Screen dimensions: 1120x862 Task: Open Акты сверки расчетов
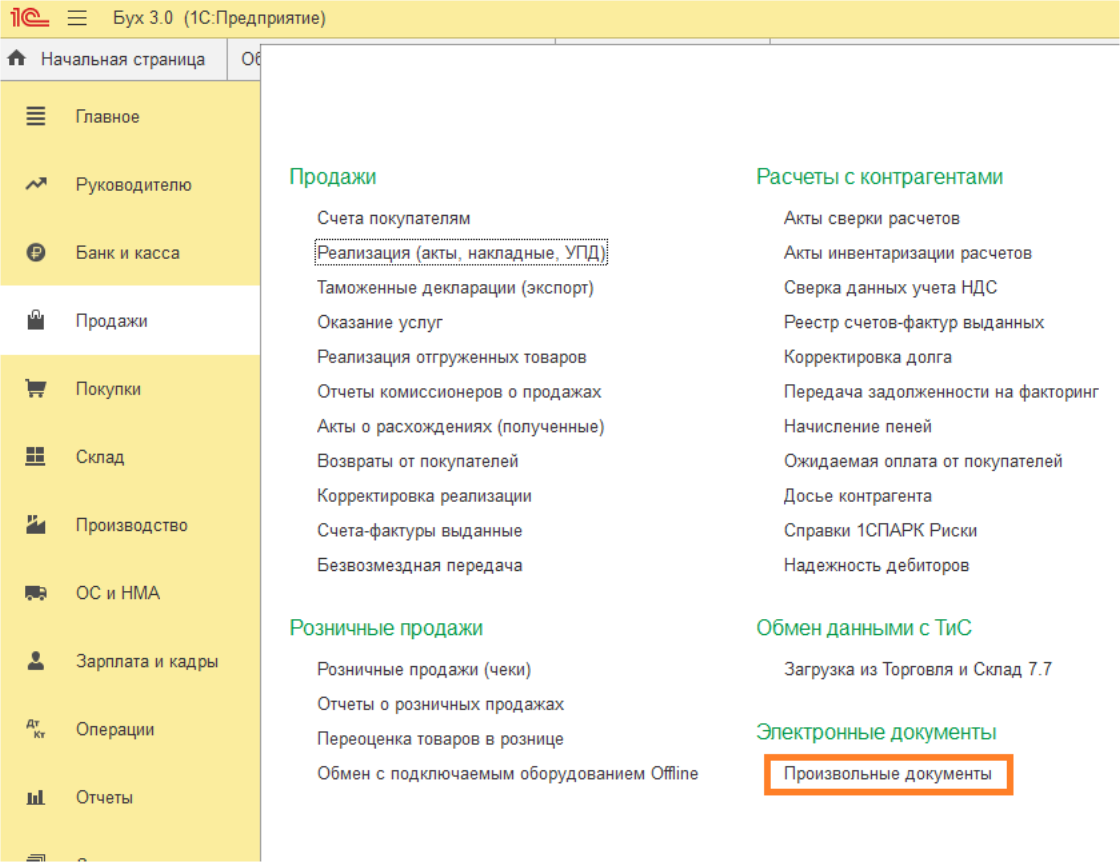pyautogui.click(x=871, y=218)
